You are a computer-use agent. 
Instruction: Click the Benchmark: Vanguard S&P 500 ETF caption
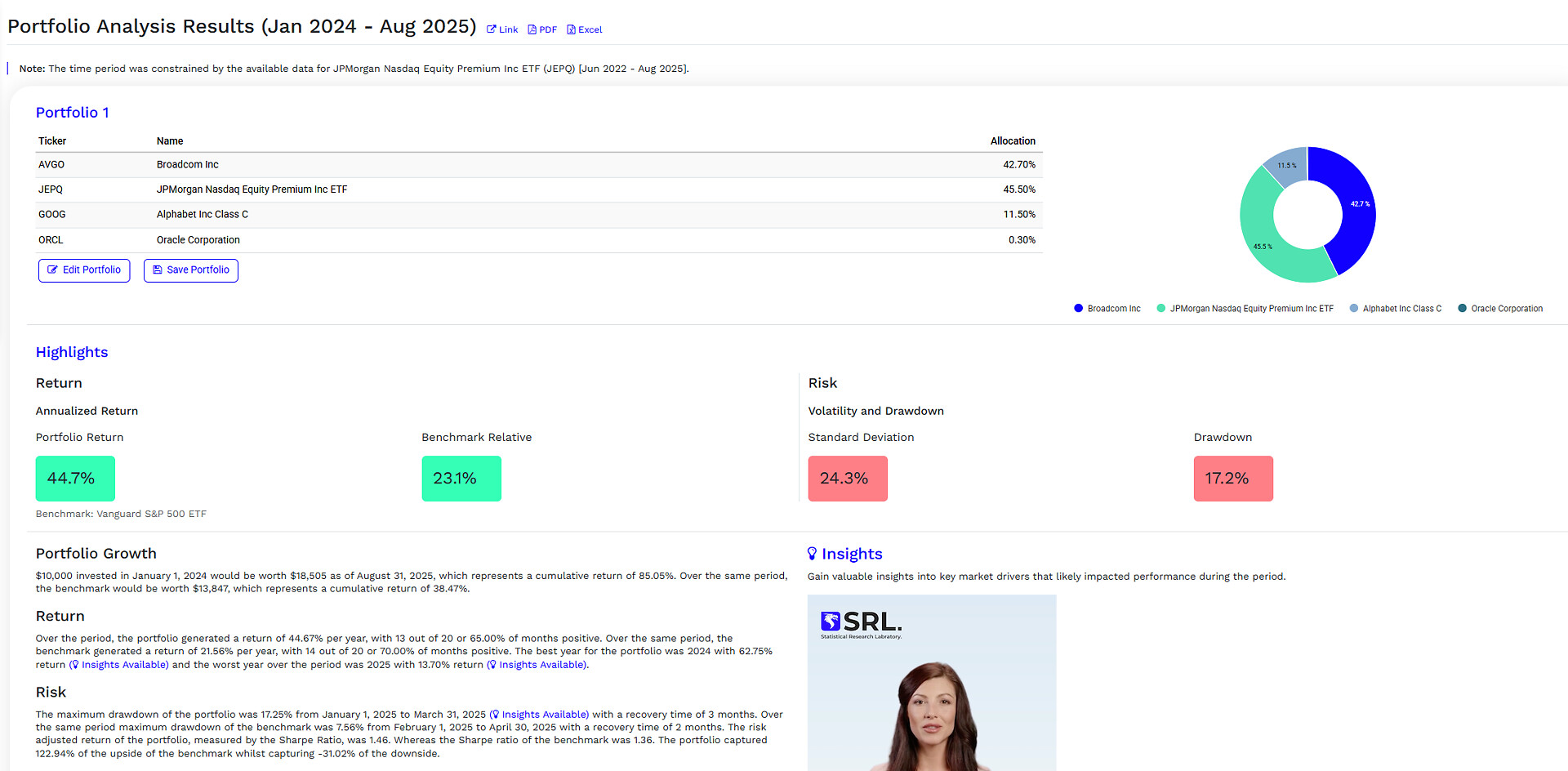pyautogui.click(x=121, y=514)
